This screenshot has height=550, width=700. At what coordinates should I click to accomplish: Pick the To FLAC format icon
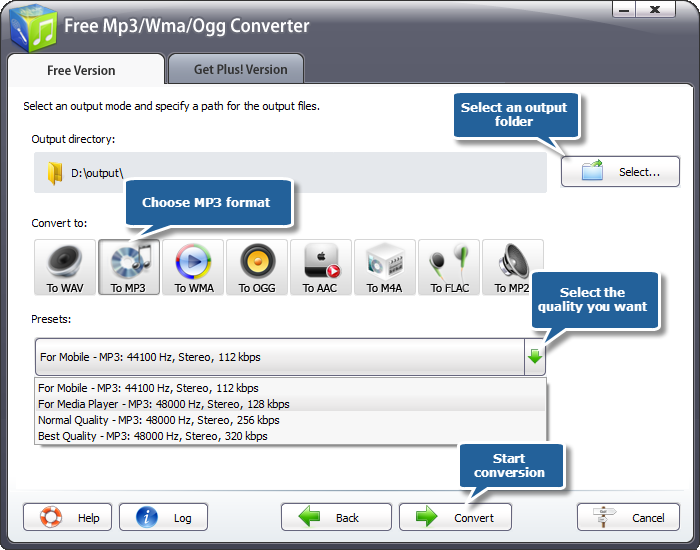tap(449, 267)
